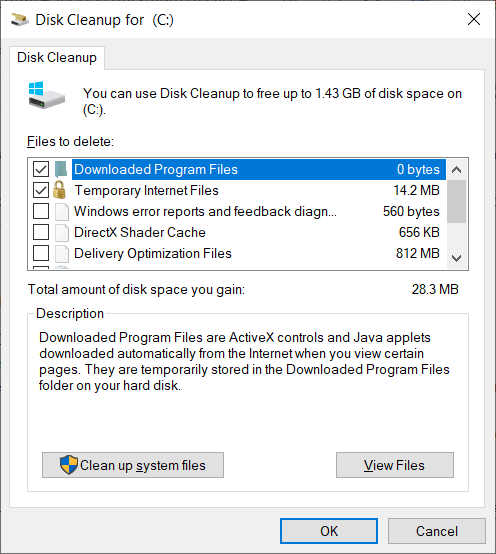Dismiss the dialog with Cancel
496x554 pixels.
[437, 531]
